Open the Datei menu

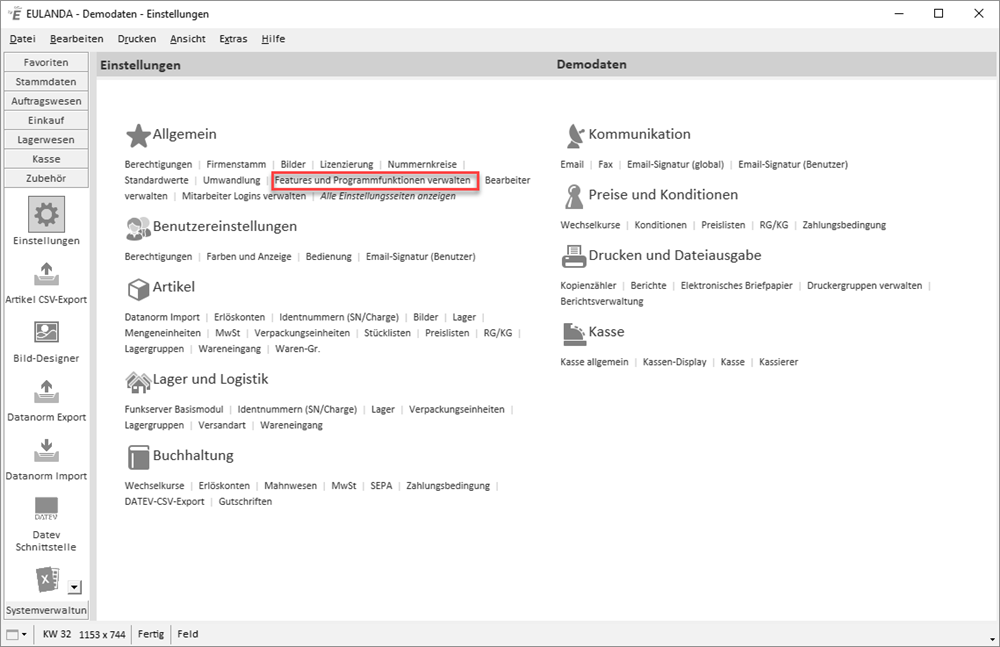22,39
